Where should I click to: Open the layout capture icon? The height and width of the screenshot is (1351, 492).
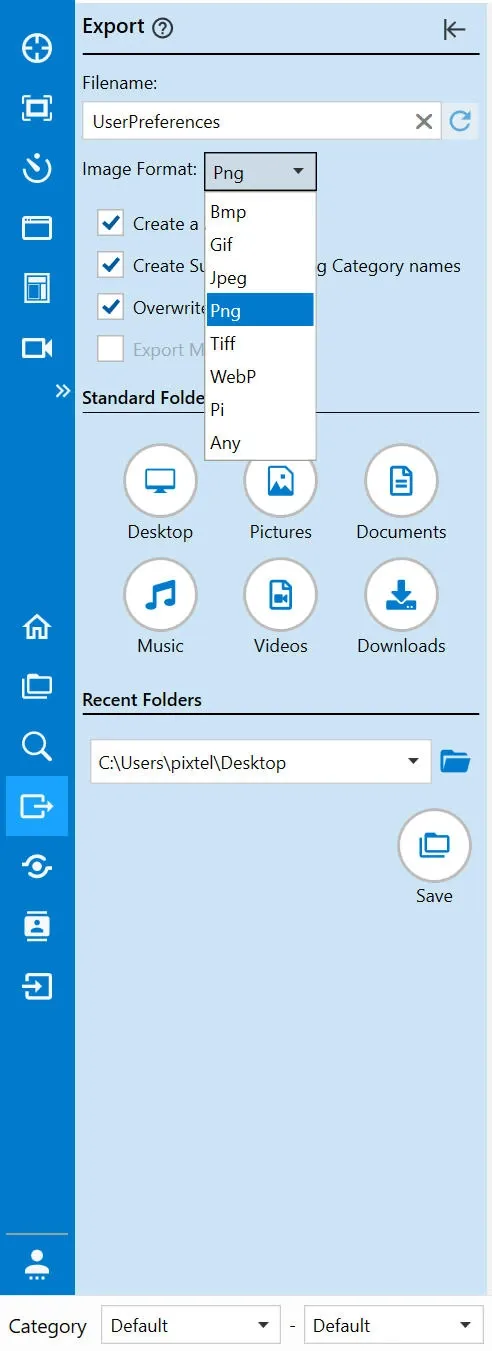point(37,288)
